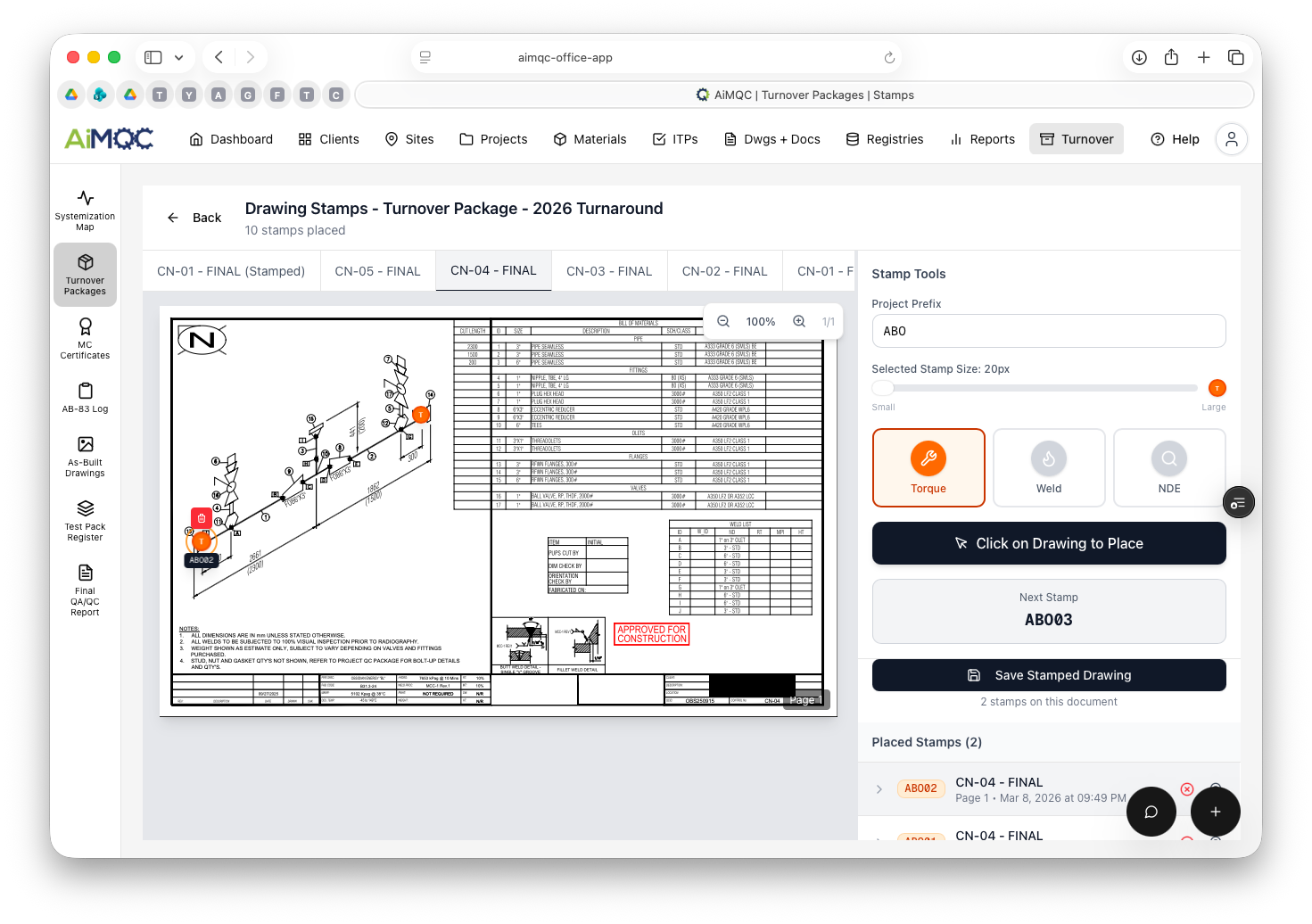Zoom in on the drawing
This screenshot has height=924, width=1312.
pyautogui.click(x=799, y=322)
